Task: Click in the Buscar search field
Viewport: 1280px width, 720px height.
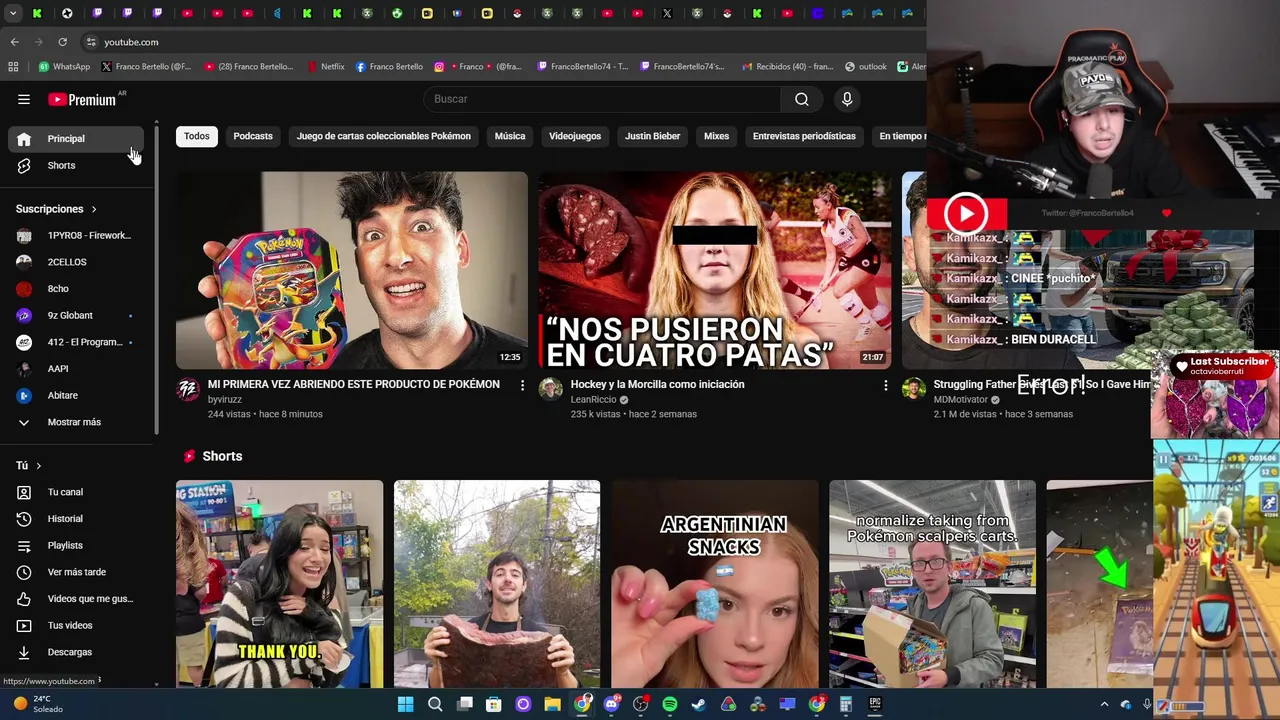Action: tap(602, 99)
